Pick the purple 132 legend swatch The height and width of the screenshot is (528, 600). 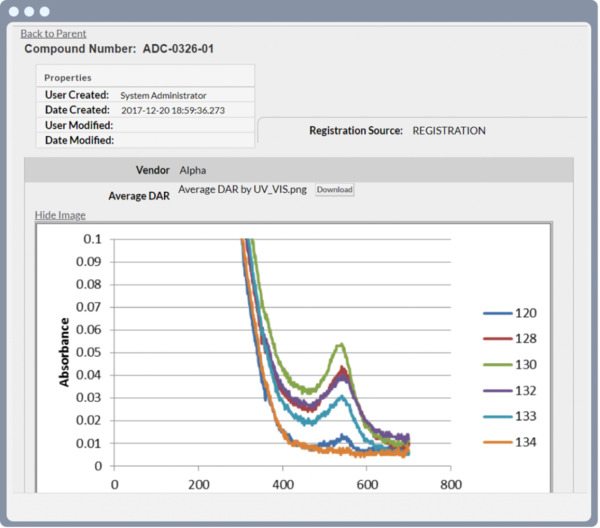tap(497, 390)
